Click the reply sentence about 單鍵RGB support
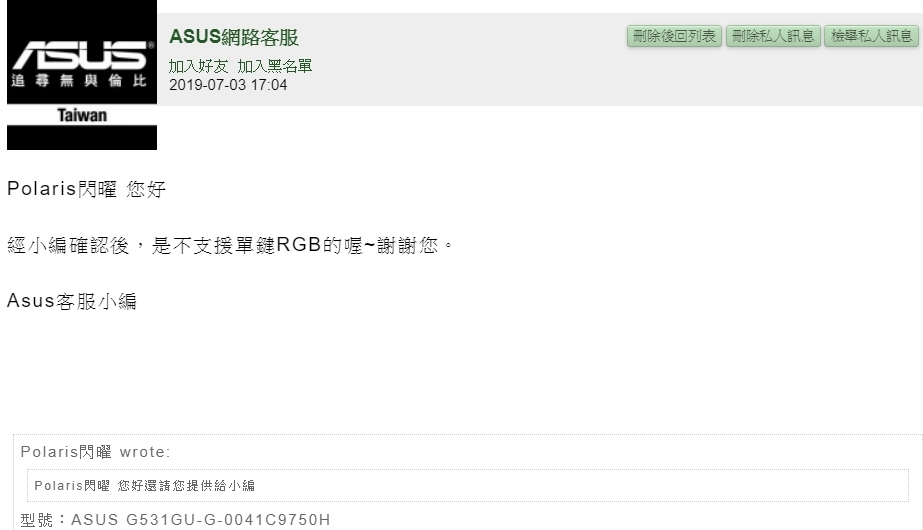The width and height of the screenshot is (923, 530). tap(230, 245)
